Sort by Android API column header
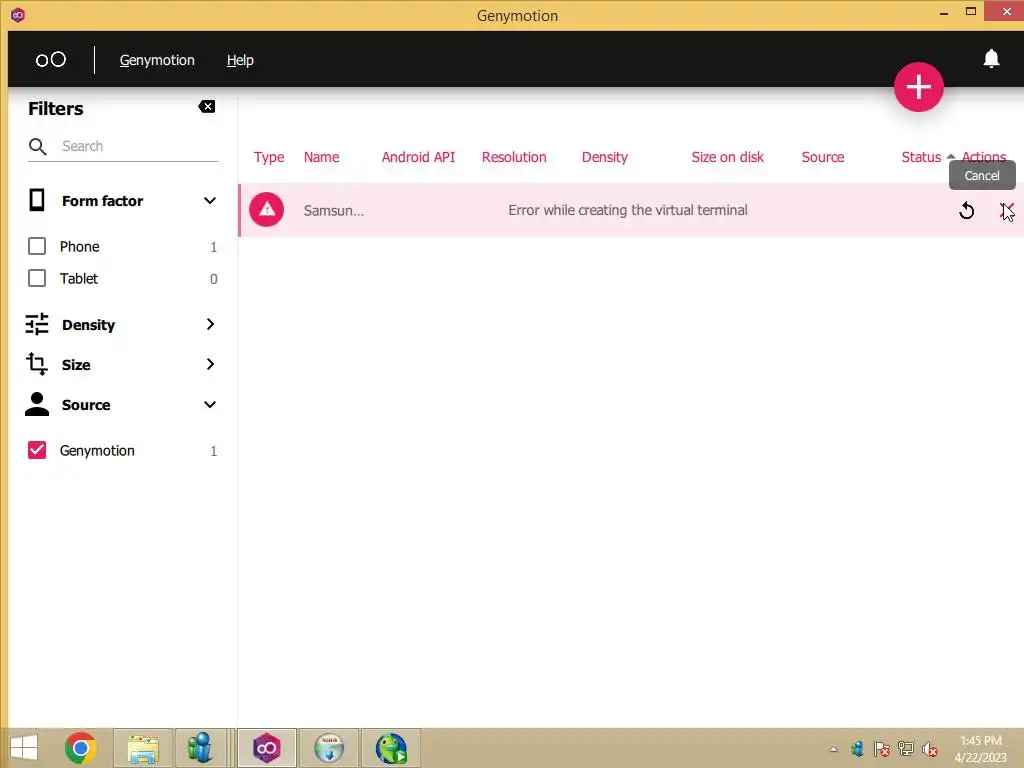 pos(418,157)
